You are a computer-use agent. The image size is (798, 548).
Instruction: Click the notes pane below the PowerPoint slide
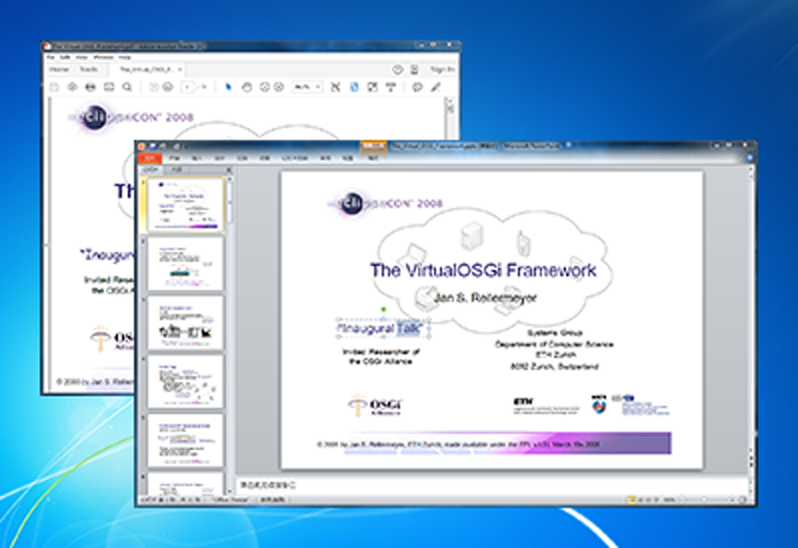click(x=492, y=485)
